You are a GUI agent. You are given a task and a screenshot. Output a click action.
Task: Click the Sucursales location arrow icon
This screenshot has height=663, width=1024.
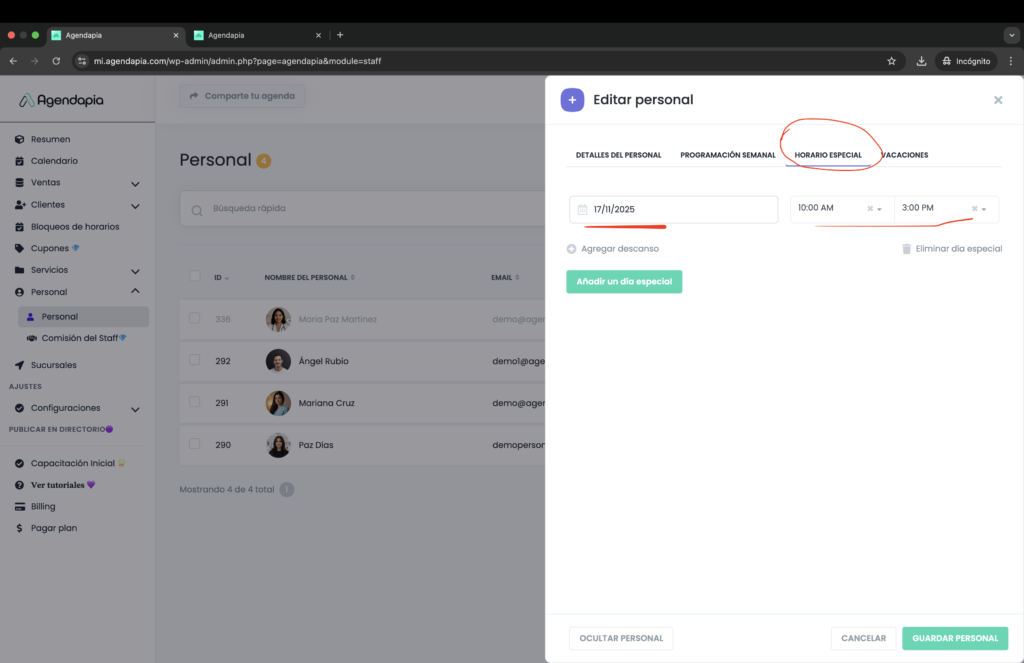[20, 365]
